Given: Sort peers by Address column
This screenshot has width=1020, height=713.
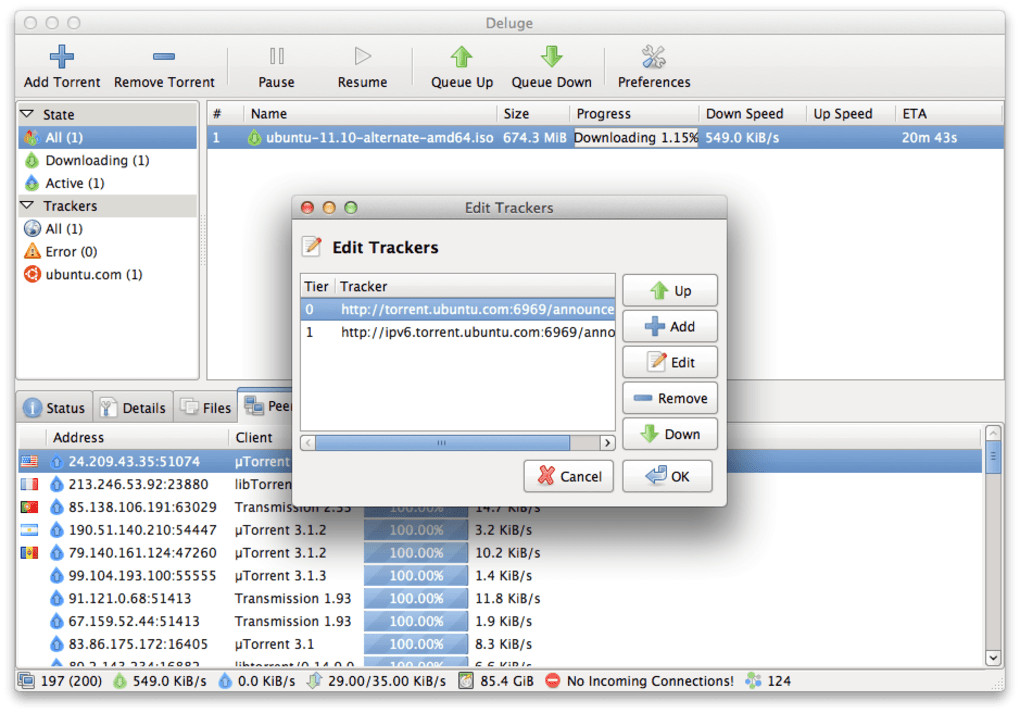Looking at the screenshot, I should tap(137, 437).
